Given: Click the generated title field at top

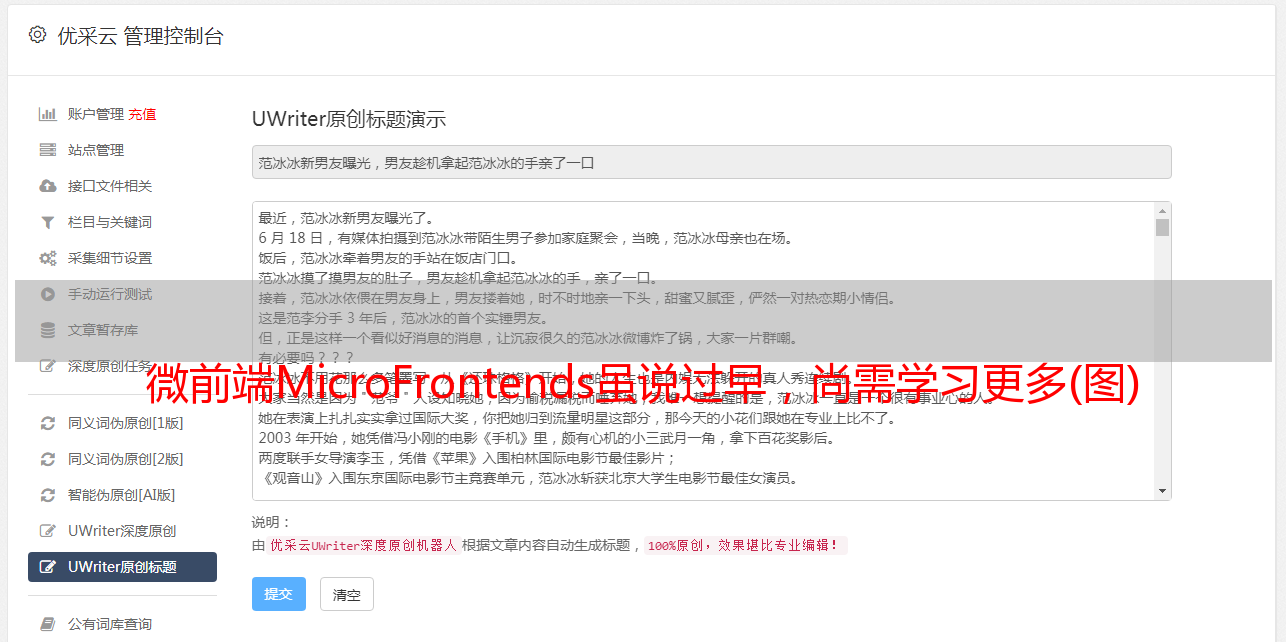Looking at the screenshot, I should (711, 162).
